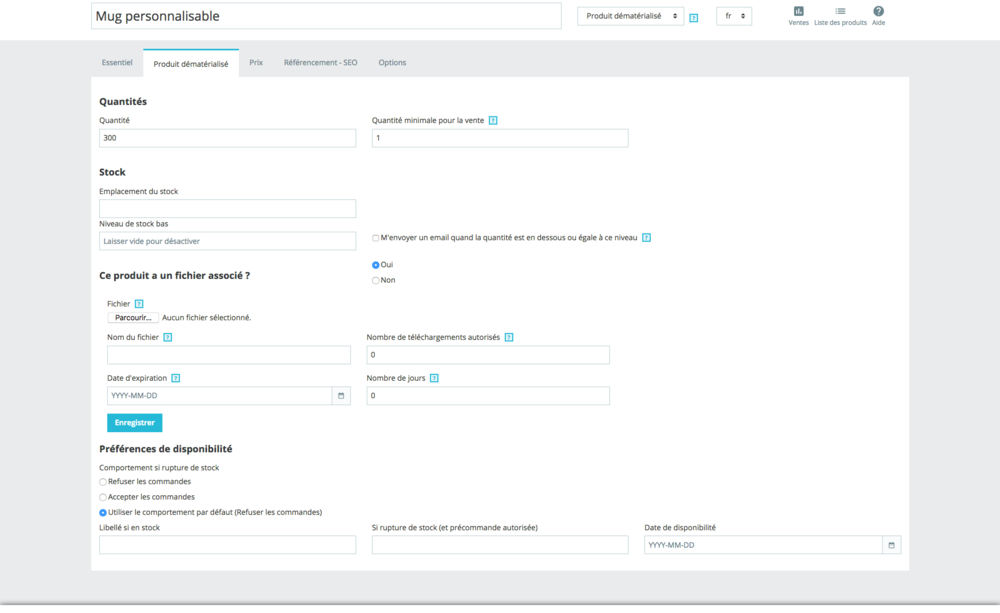Click Parcourir... to choose a file

coord(133,318)
